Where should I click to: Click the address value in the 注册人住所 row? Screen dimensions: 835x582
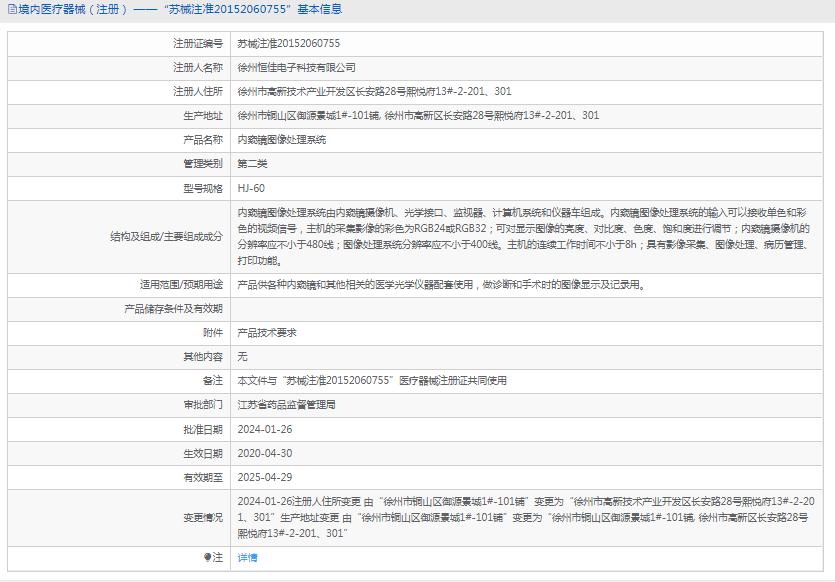tap(374, 92)
